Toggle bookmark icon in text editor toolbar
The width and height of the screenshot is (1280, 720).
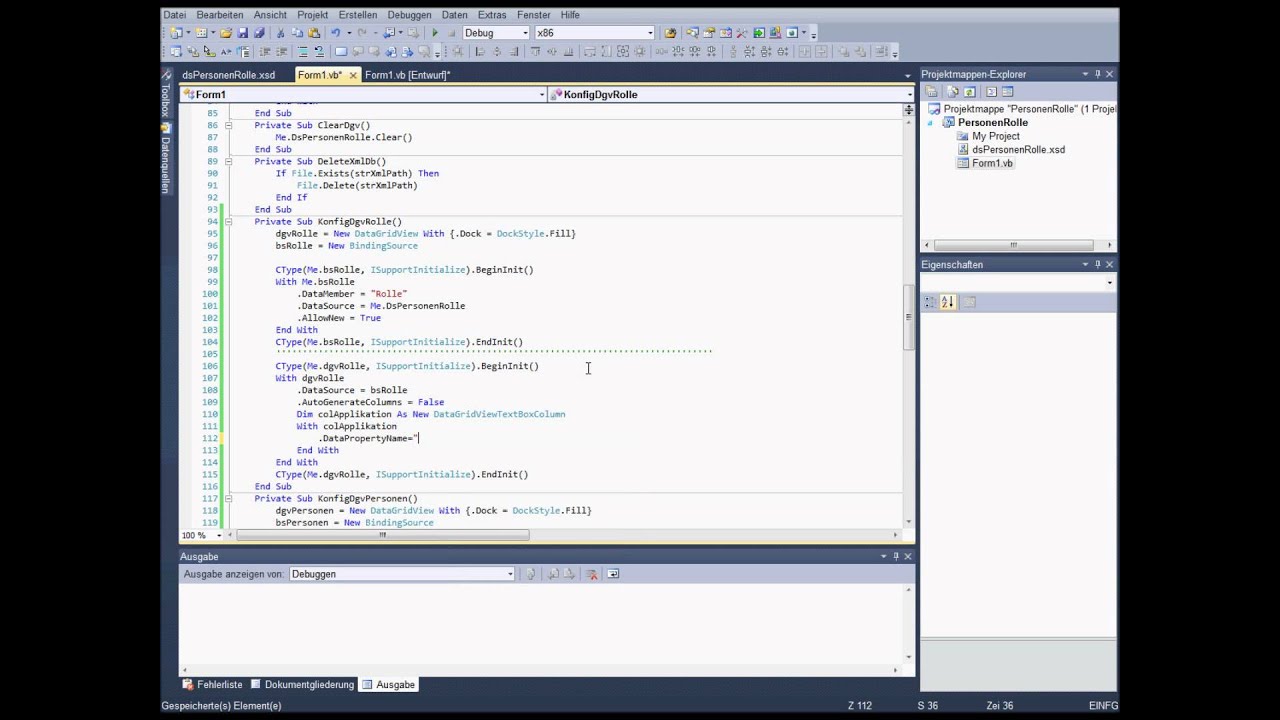[x=341, y=52]
